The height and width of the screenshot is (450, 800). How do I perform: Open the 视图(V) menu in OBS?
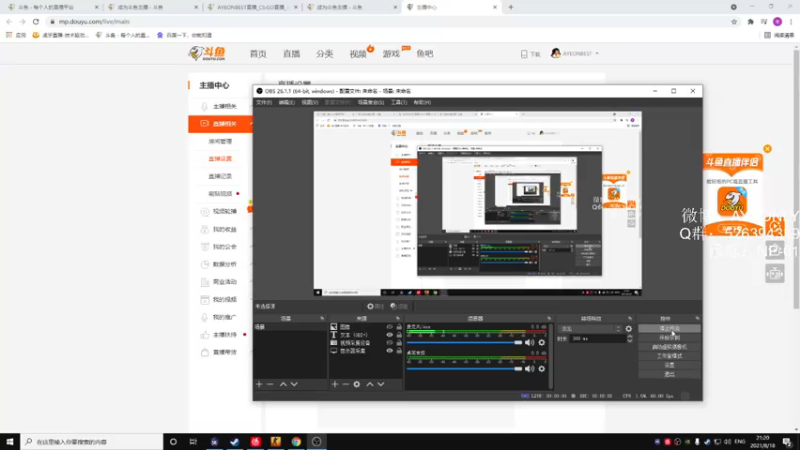(310, 103)
